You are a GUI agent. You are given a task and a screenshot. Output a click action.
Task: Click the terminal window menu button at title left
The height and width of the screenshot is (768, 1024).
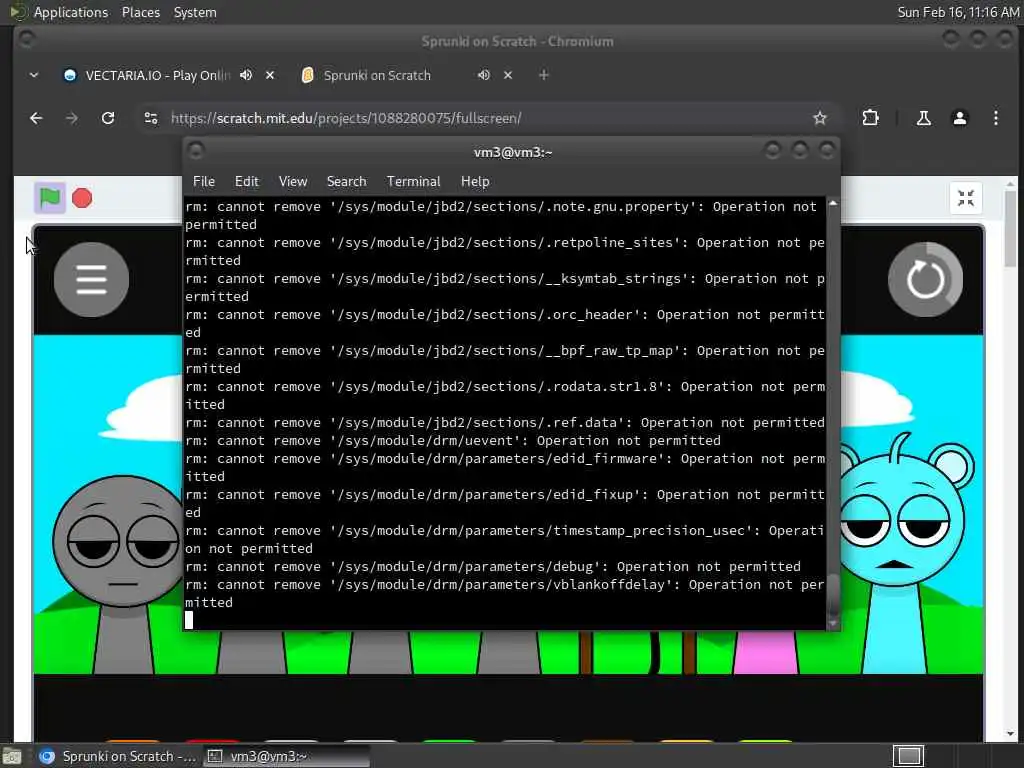coord(196,151)
